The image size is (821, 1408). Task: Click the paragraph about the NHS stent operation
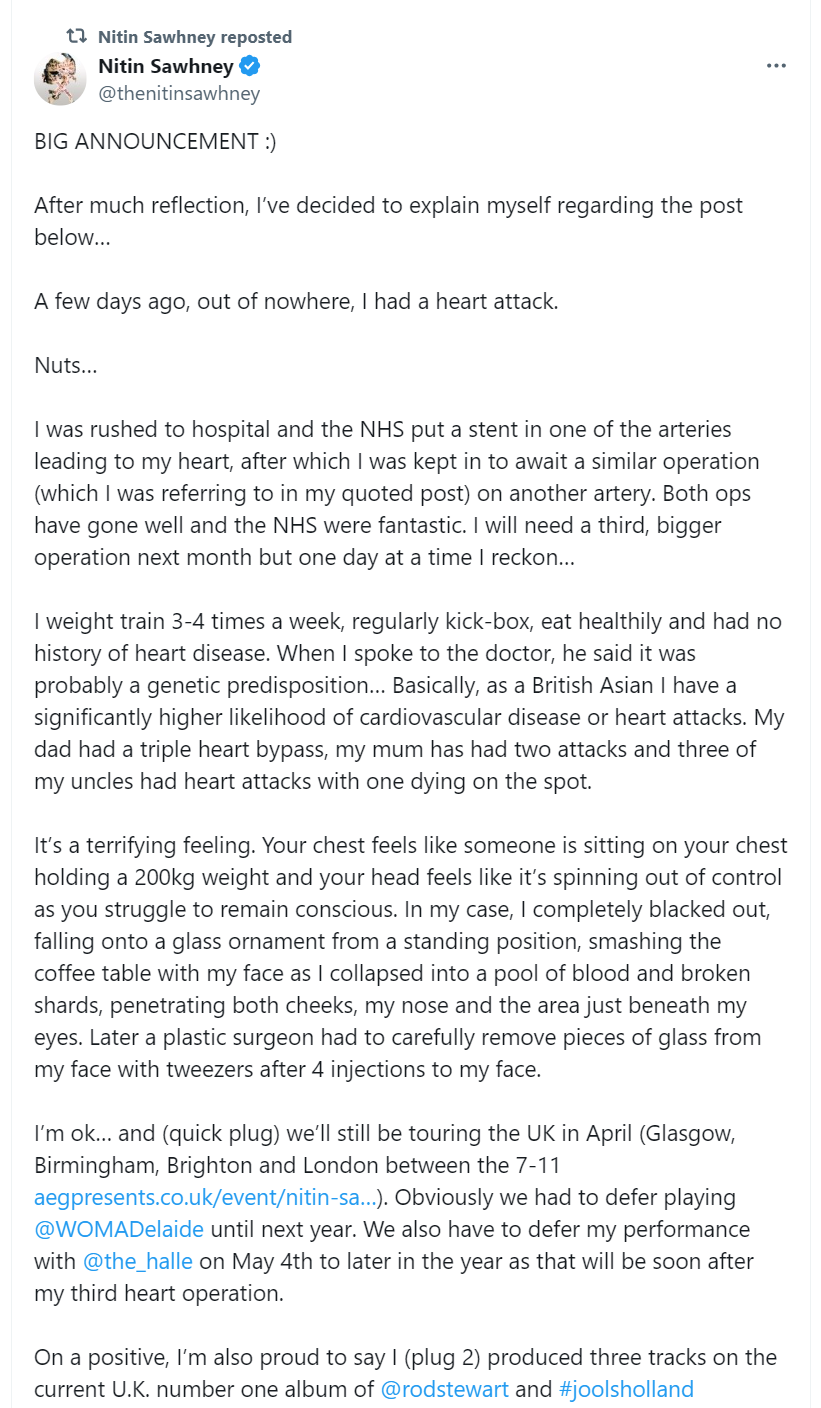tap(397, 493)
